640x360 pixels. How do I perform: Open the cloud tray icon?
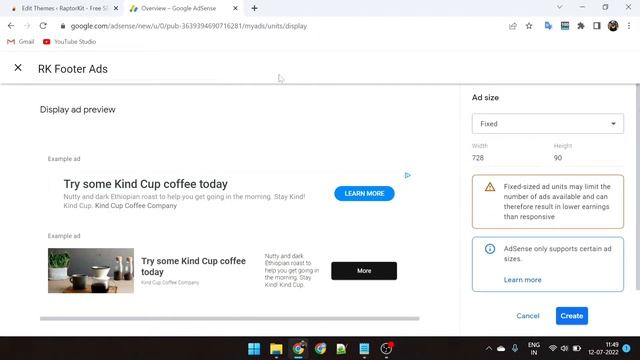pos(501,349)
